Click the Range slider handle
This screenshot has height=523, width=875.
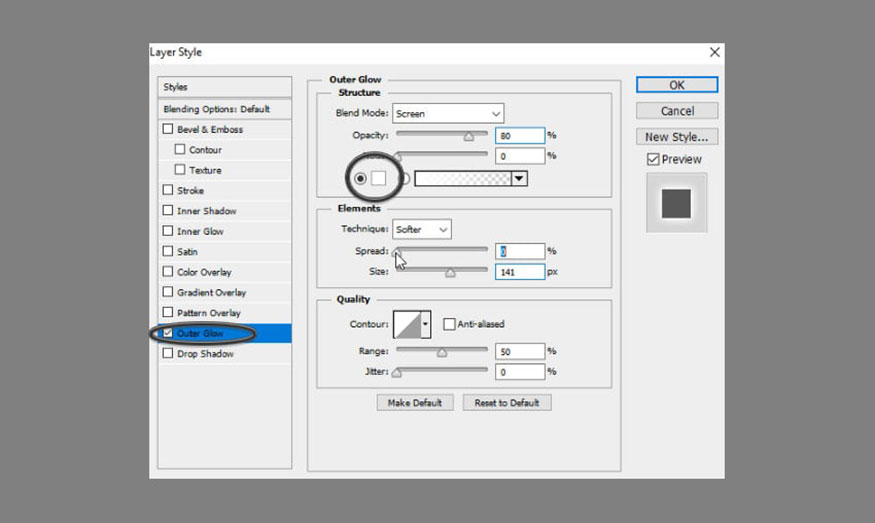(442, 352)
